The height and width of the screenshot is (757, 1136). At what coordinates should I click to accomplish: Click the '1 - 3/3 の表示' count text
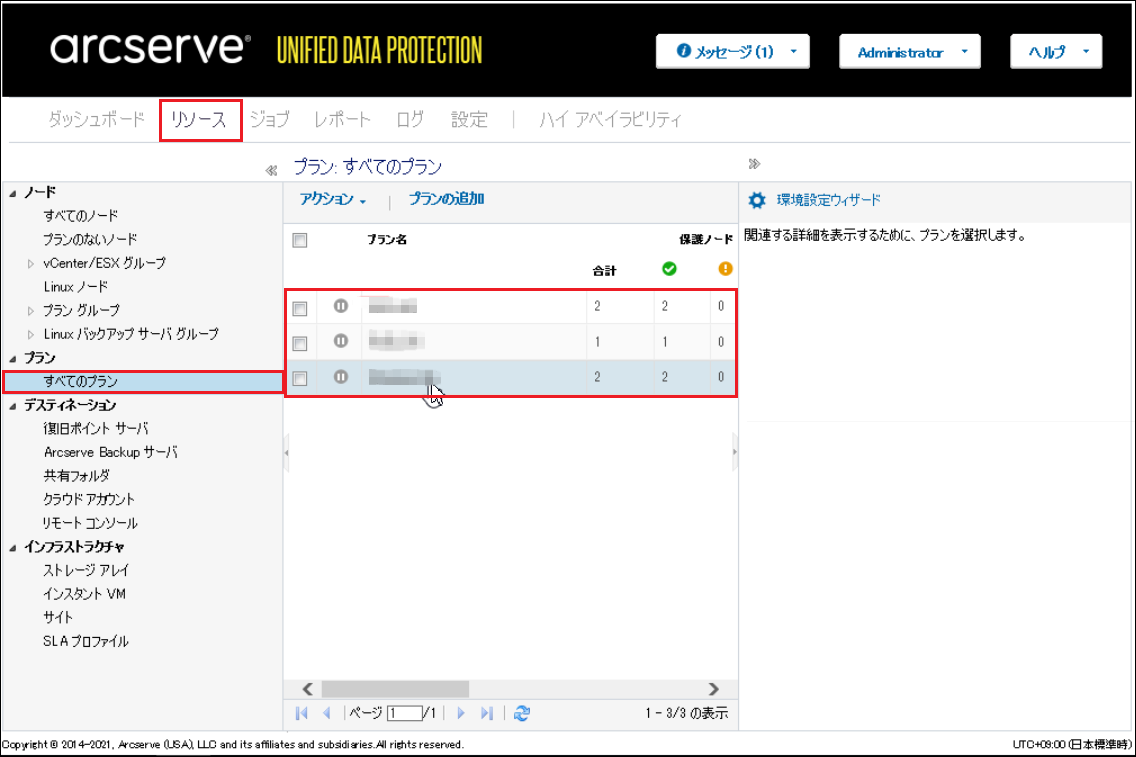point(687,714)
